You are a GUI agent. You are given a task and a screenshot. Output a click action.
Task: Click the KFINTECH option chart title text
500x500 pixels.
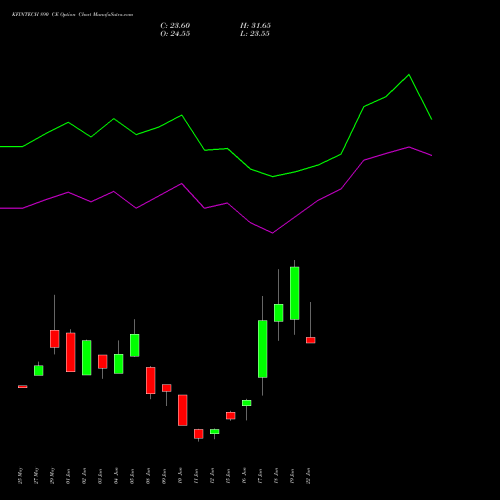72,15
